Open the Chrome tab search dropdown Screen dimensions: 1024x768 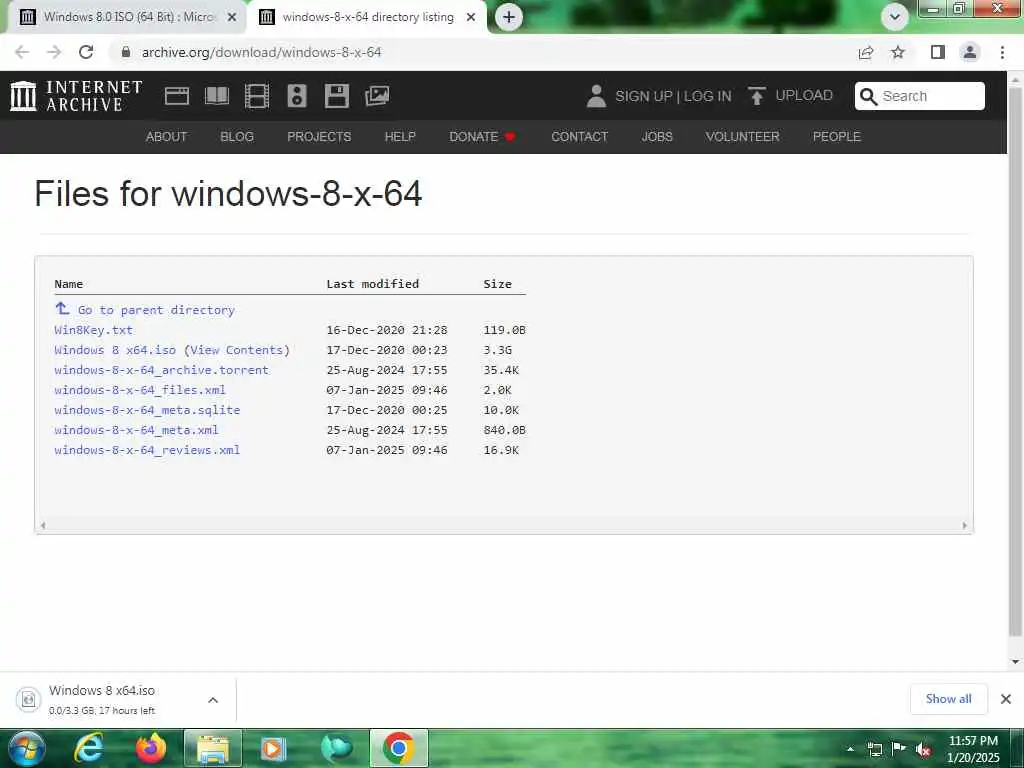click(x=895, y=17)
